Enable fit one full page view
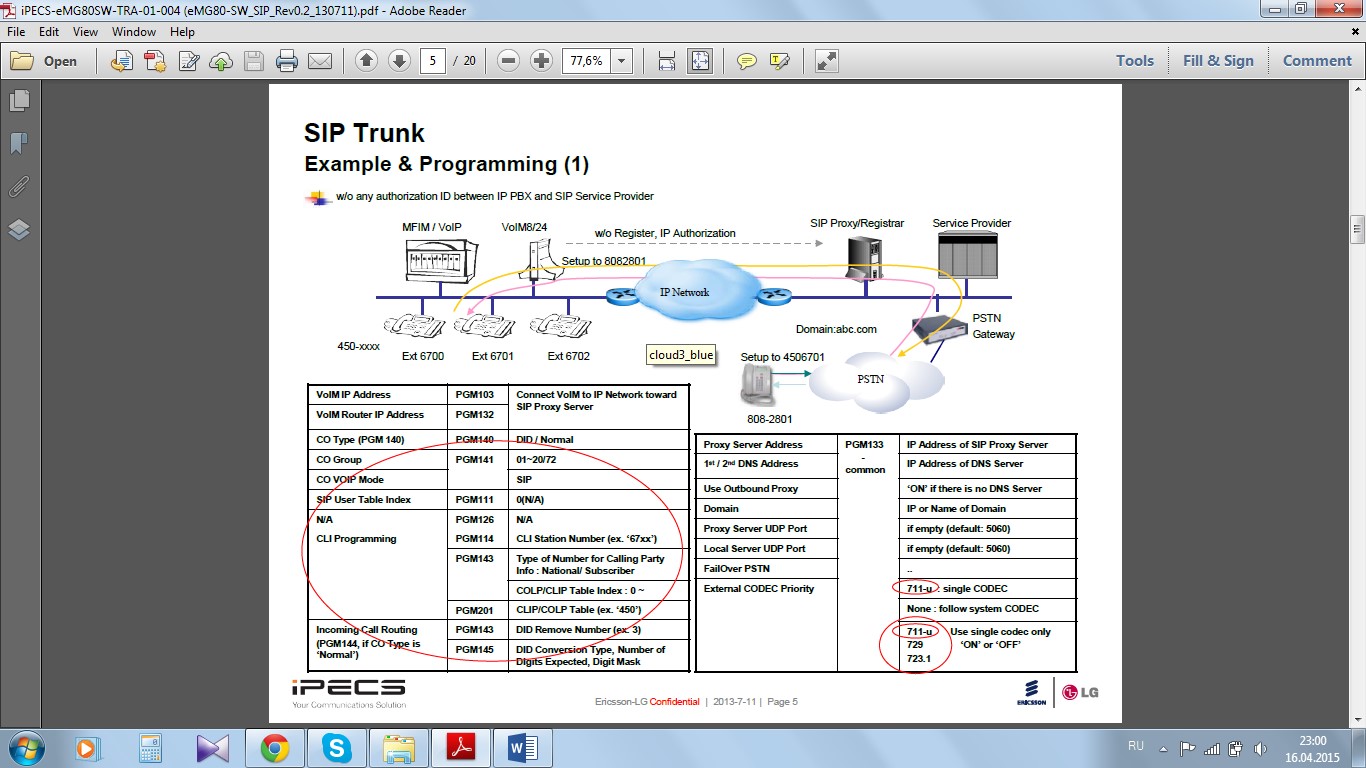Screen dimensions: 1366x768 (700, 61)
